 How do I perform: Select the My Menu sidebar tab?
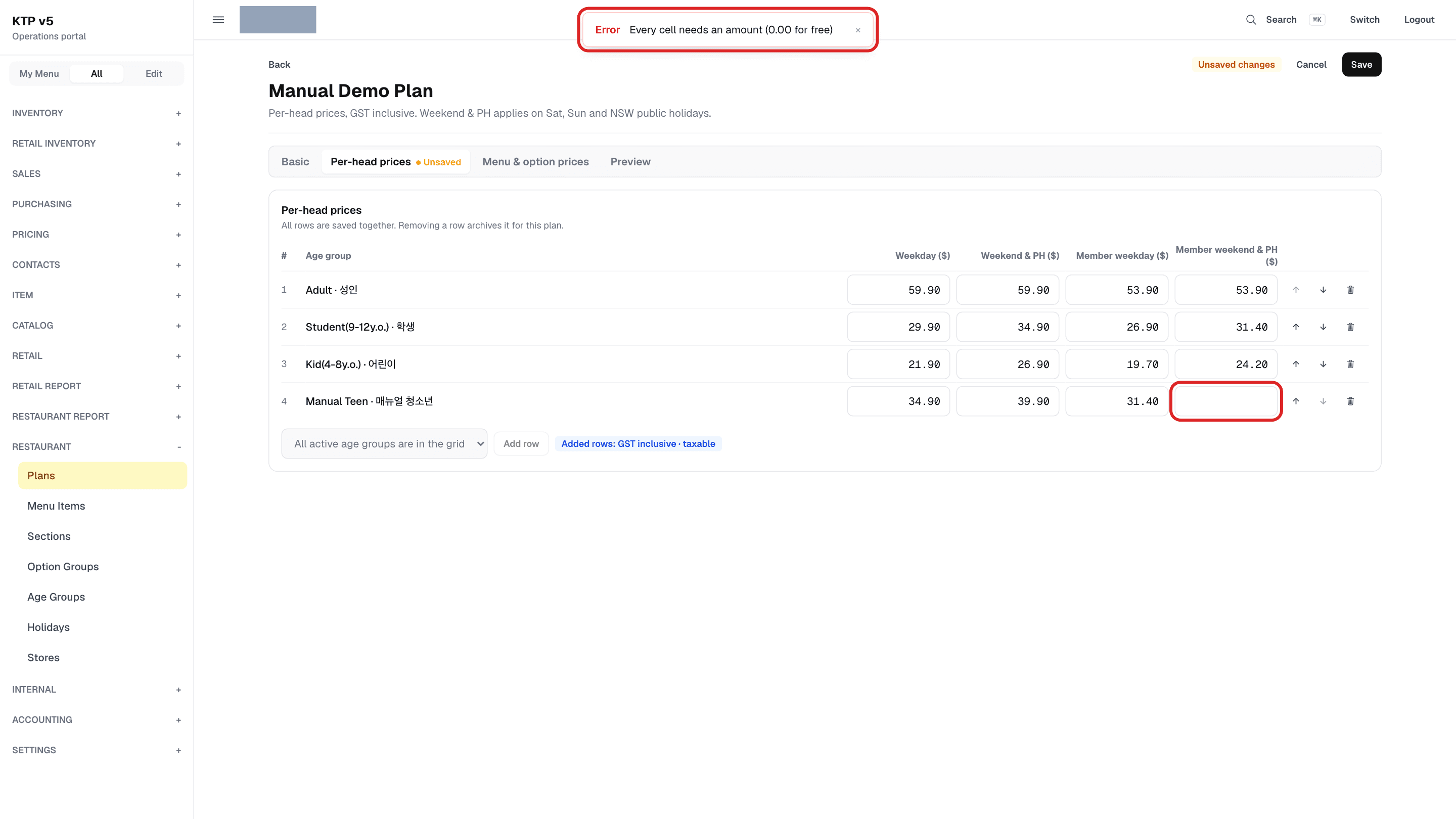tap(39, 73)
